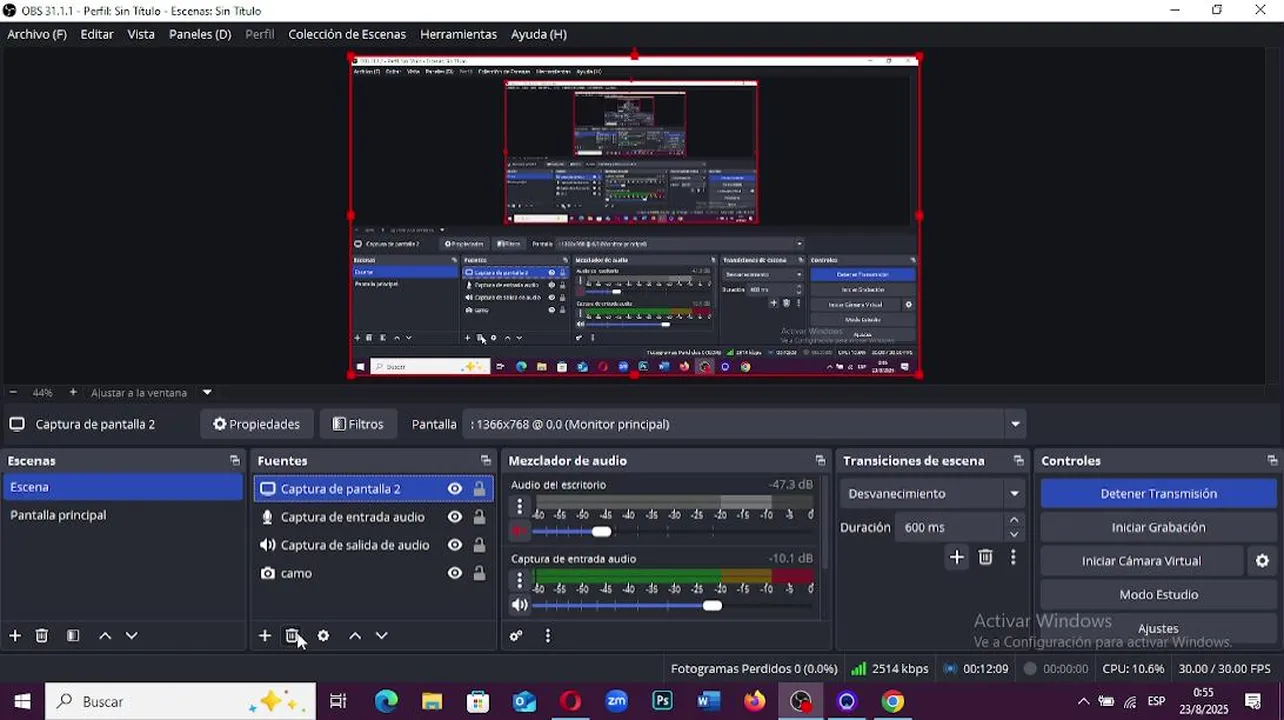Image resolution: width=1284 pixels, height=720 pixels.
Task: Open Colección de Escenas menu
Action: [x=347, y=34]
